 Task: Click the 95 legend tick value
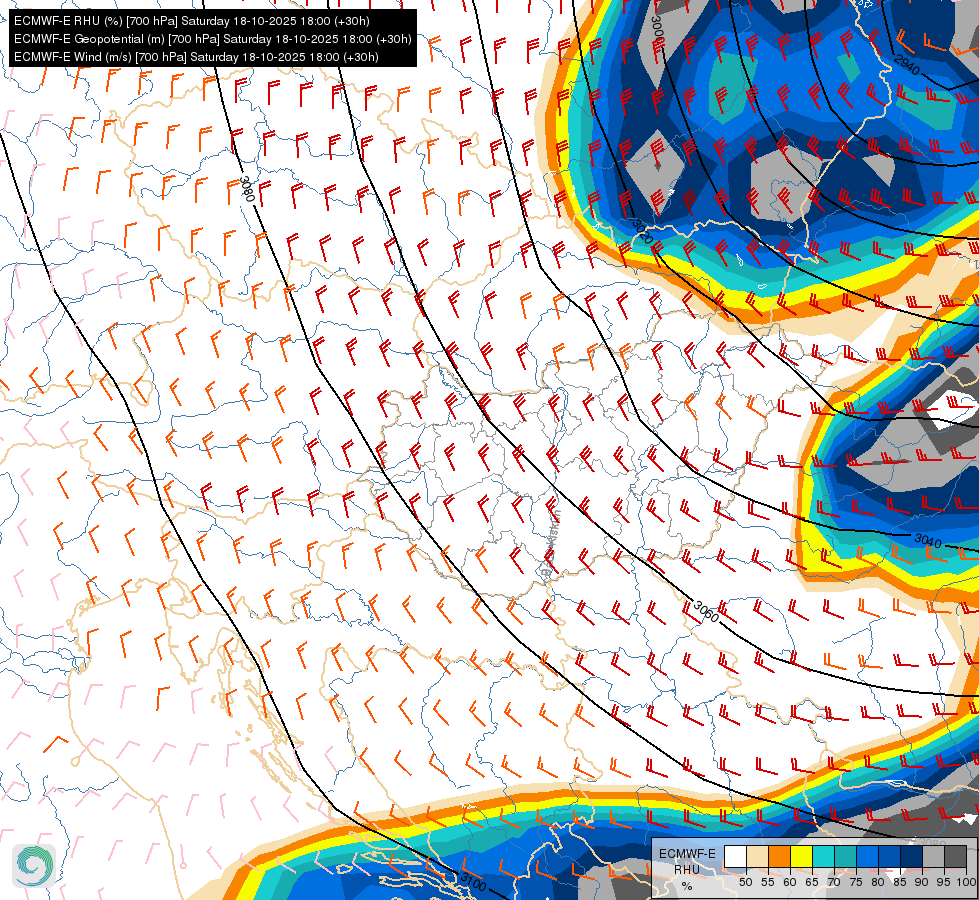click(943, 882)
